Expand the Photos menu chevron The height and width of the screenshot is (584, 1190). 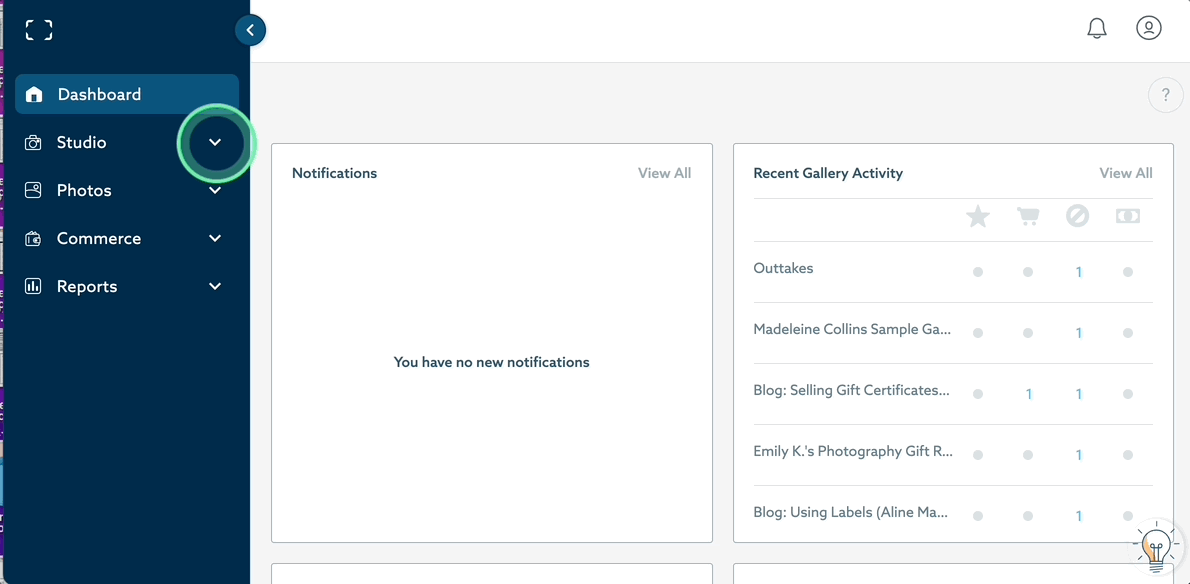(x=215, y=191)
